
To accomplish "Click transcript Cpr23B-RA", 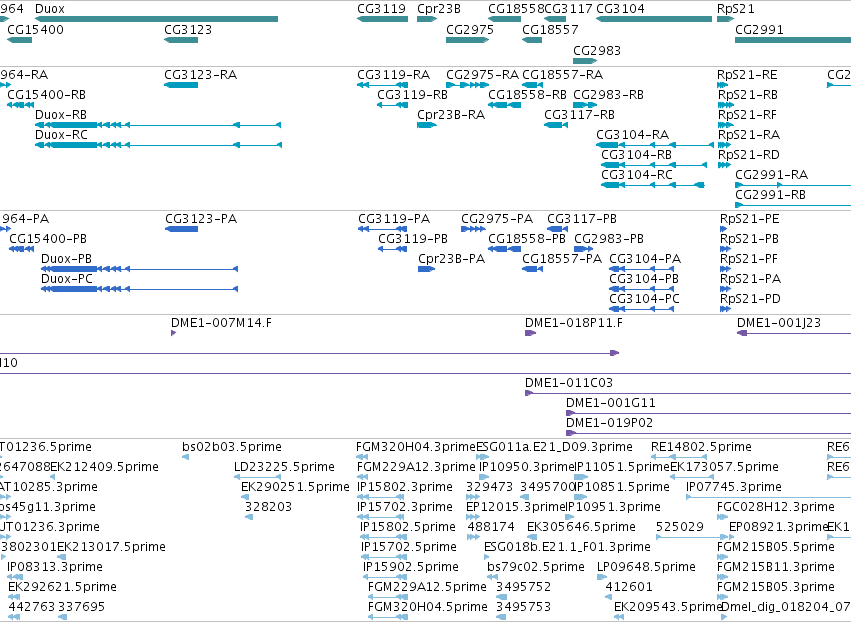I will tap(451, 115).
